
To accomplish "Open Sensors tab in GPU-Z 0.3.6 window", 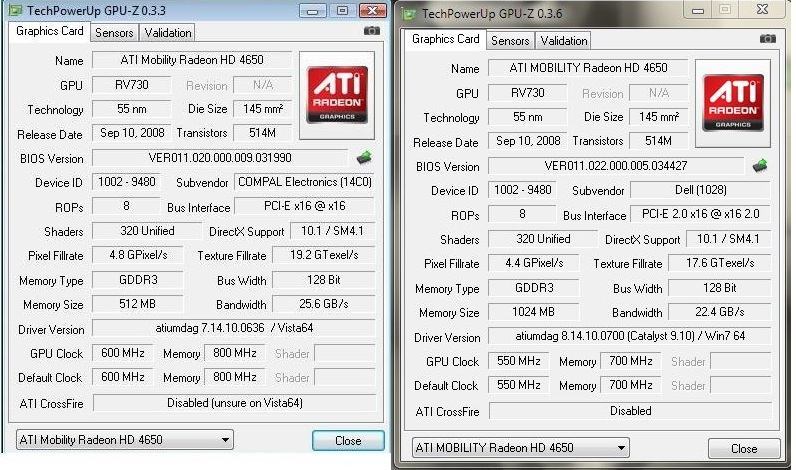I will pos(510,41).
